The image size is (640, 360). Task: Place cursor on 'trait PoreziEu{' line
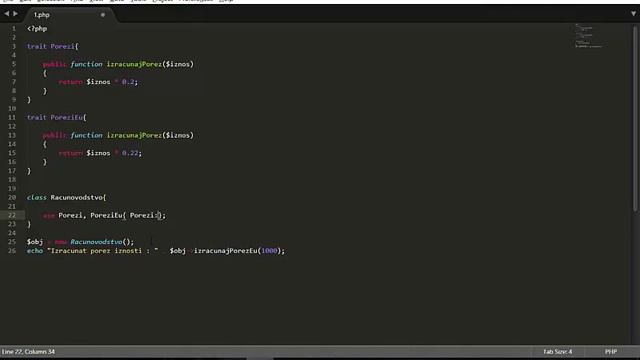(x=57, y=118)
